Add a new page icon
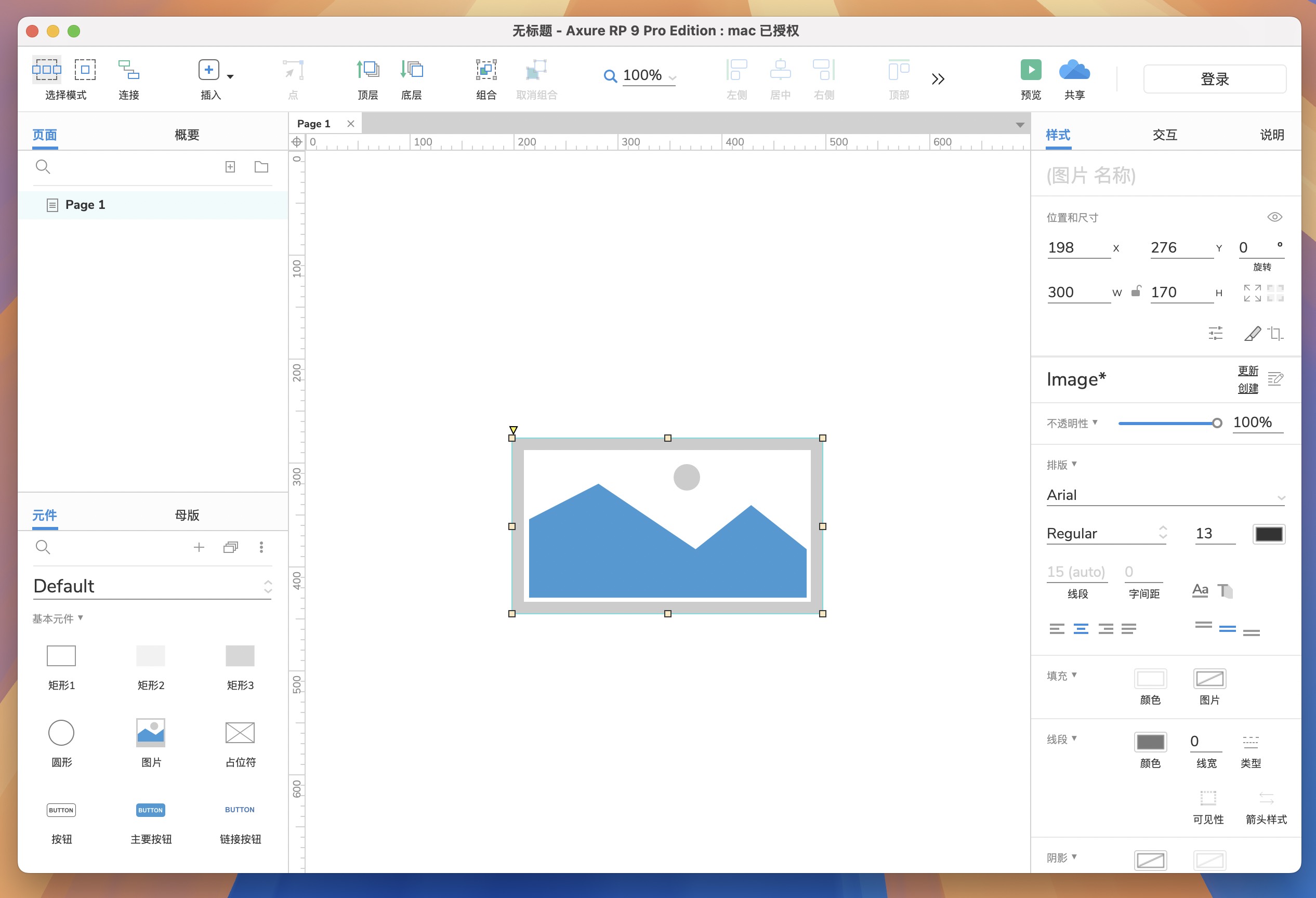This screenshot has width=1316, height=898. coord(230,166)
